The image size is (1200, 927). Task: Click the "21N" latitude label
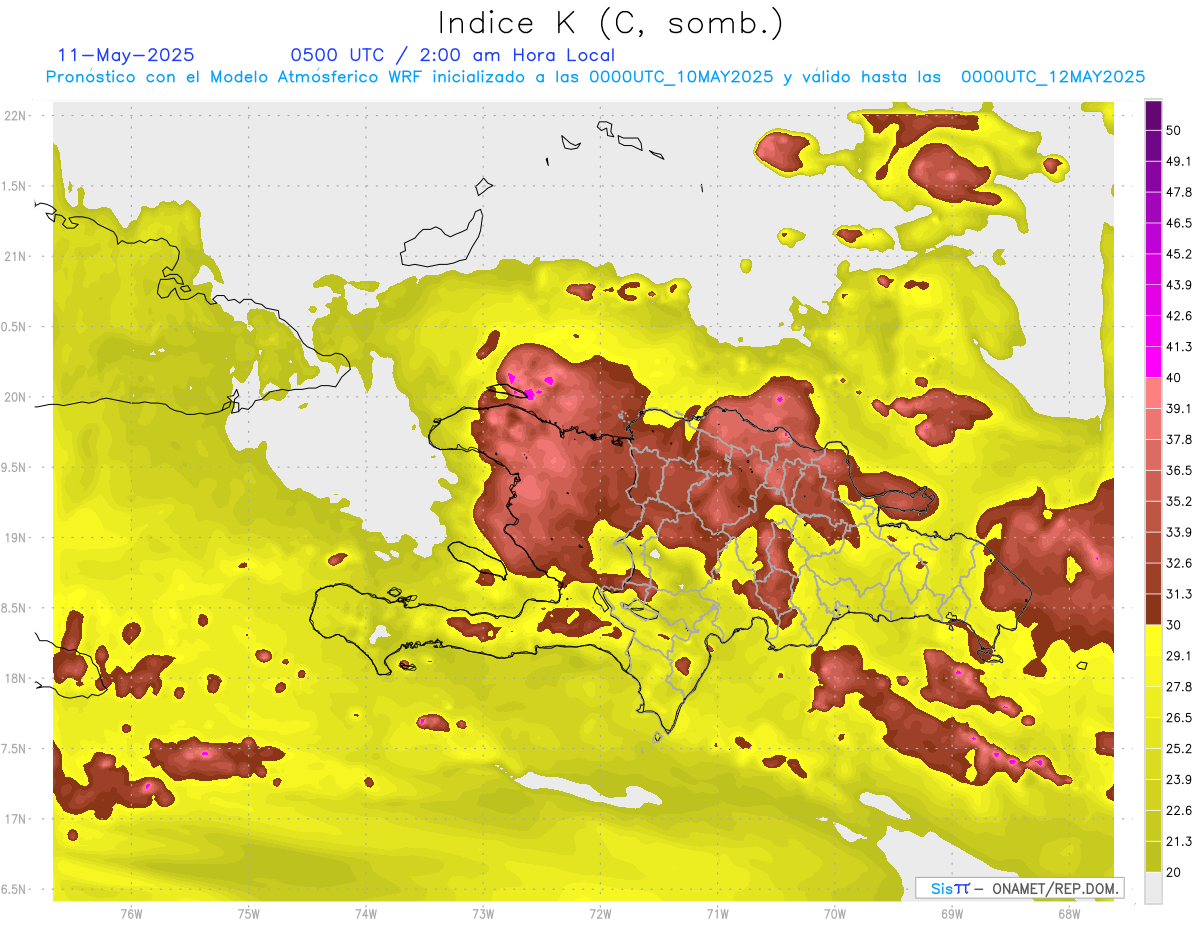(17, 257)
